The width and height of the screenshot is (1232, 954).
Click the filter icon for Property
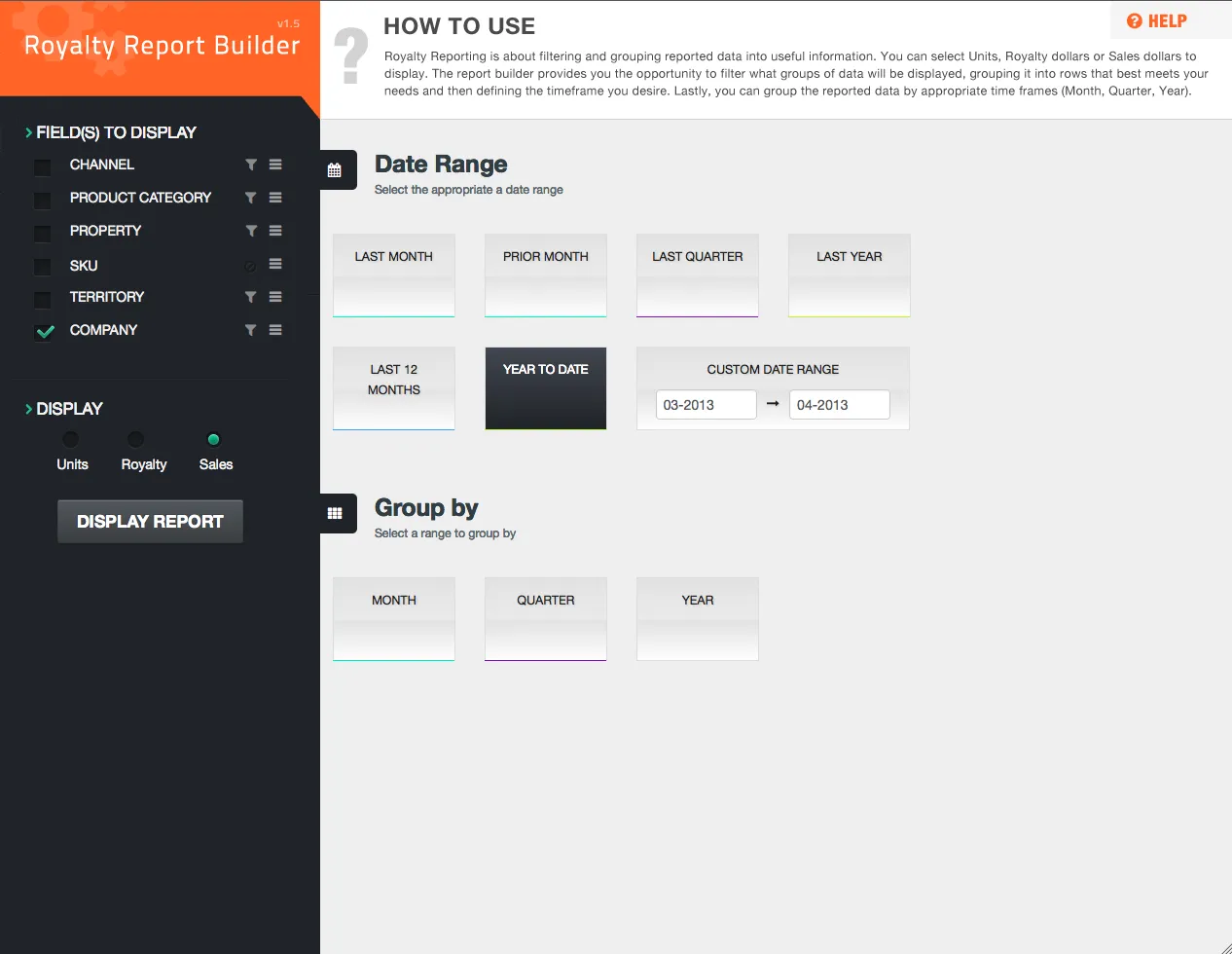(x=251, y=231)
